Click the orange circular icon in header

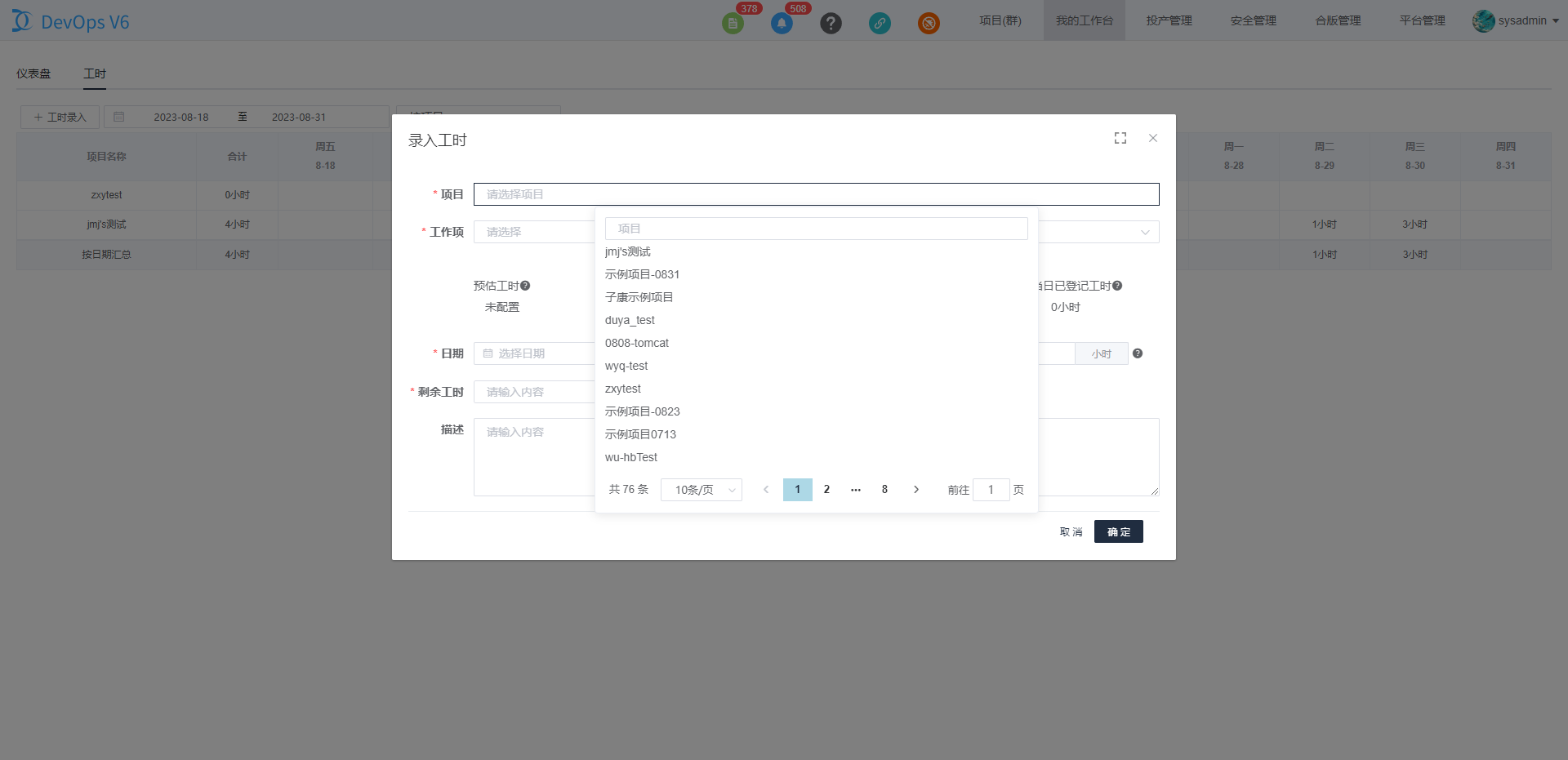click(929, 23)
